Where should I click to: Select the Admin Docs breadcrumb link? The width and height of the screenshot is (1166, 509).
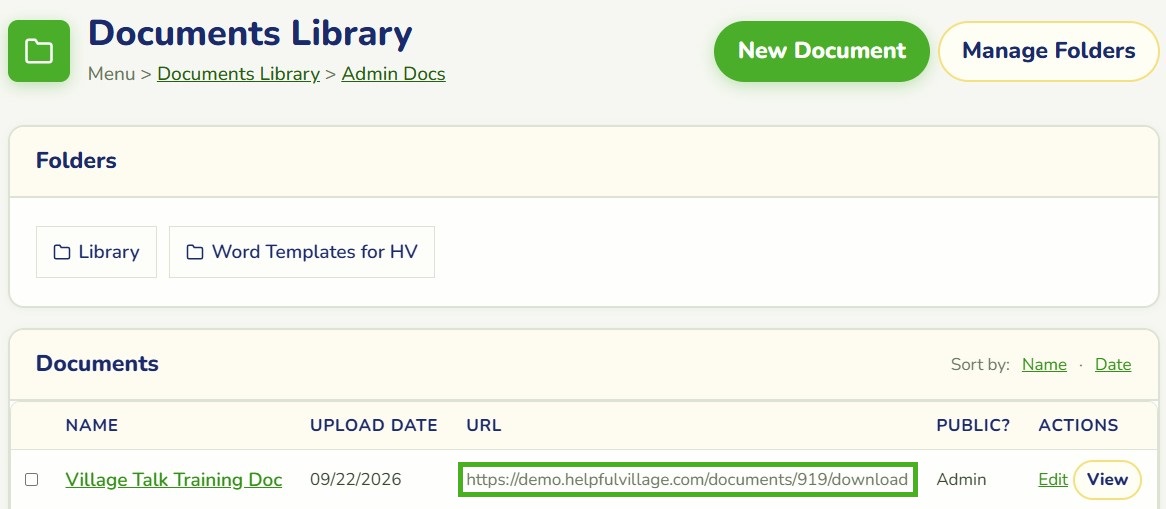[x=393, y=74]
